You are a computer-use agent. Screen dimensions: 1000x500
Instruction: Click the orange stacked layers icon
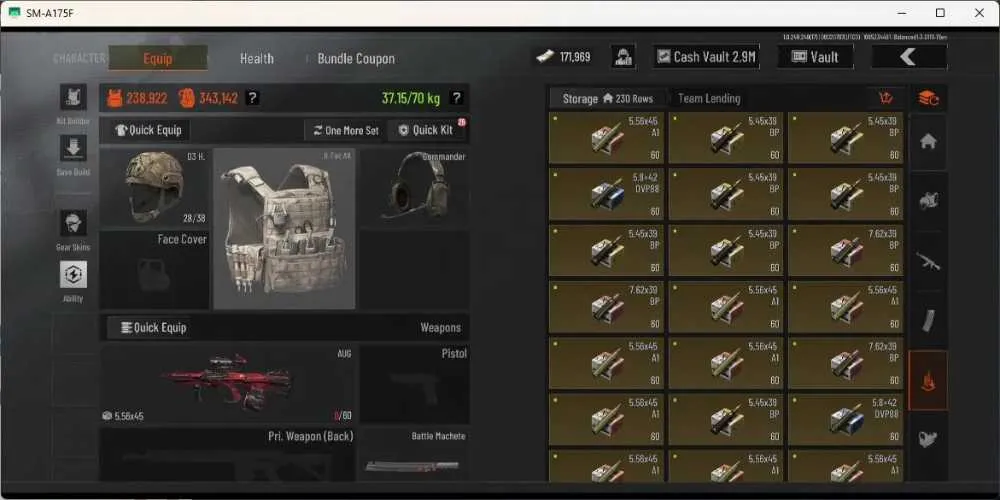pyautogui.click(x=928, y=98)
